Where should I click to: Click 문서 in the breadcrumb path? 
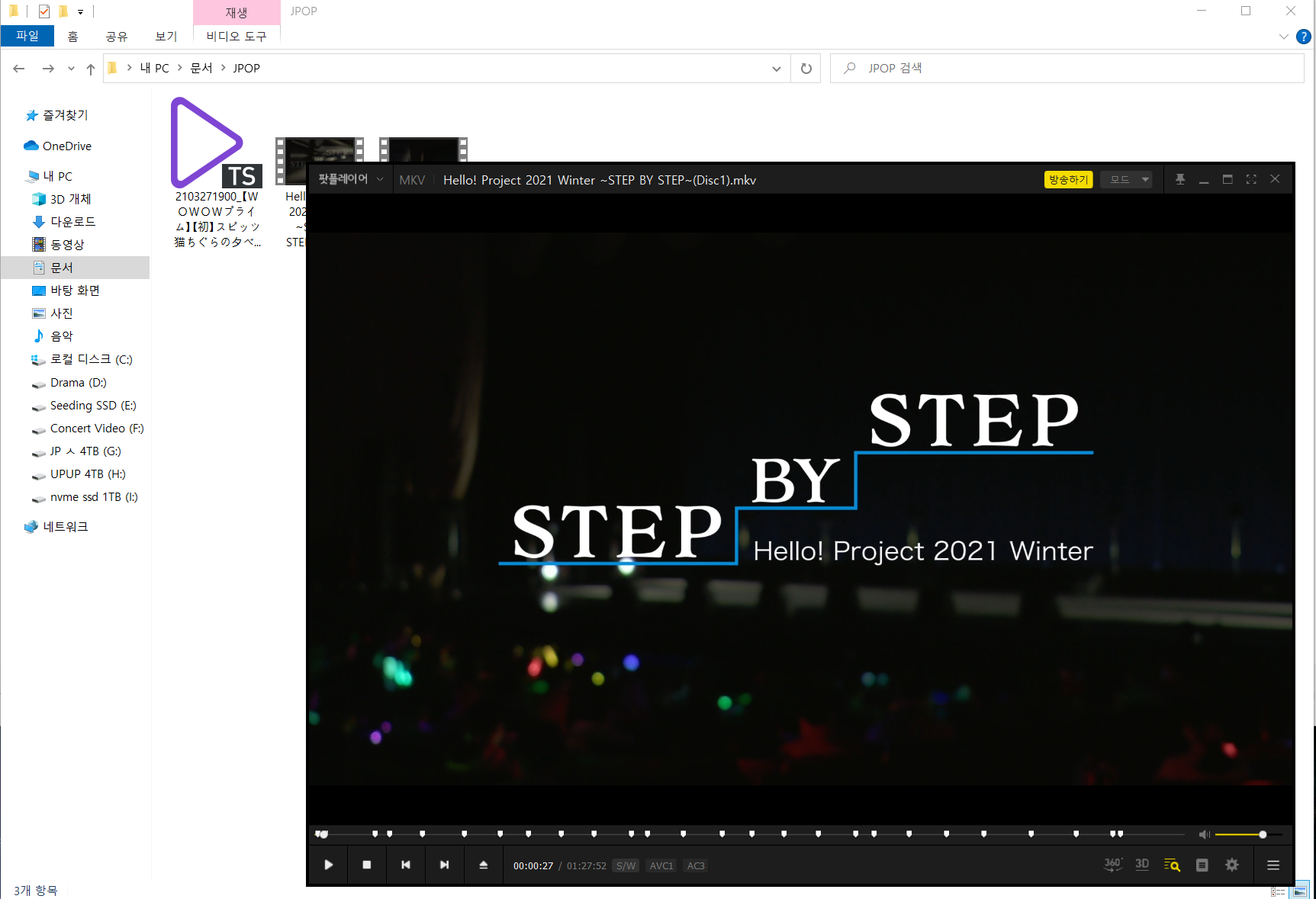pyautogui.click(x=201, y=68)
